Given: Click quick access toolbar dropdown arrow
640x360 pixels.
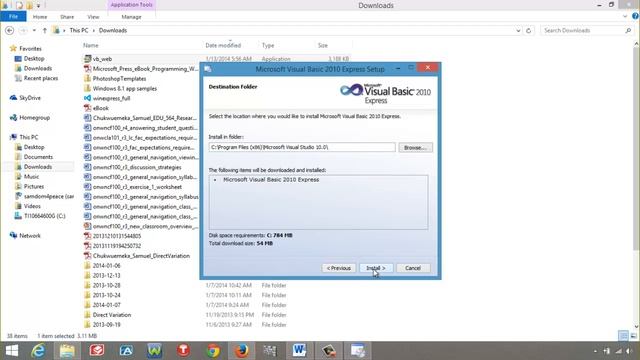Looking at the screenshot, I should [38, 6].
